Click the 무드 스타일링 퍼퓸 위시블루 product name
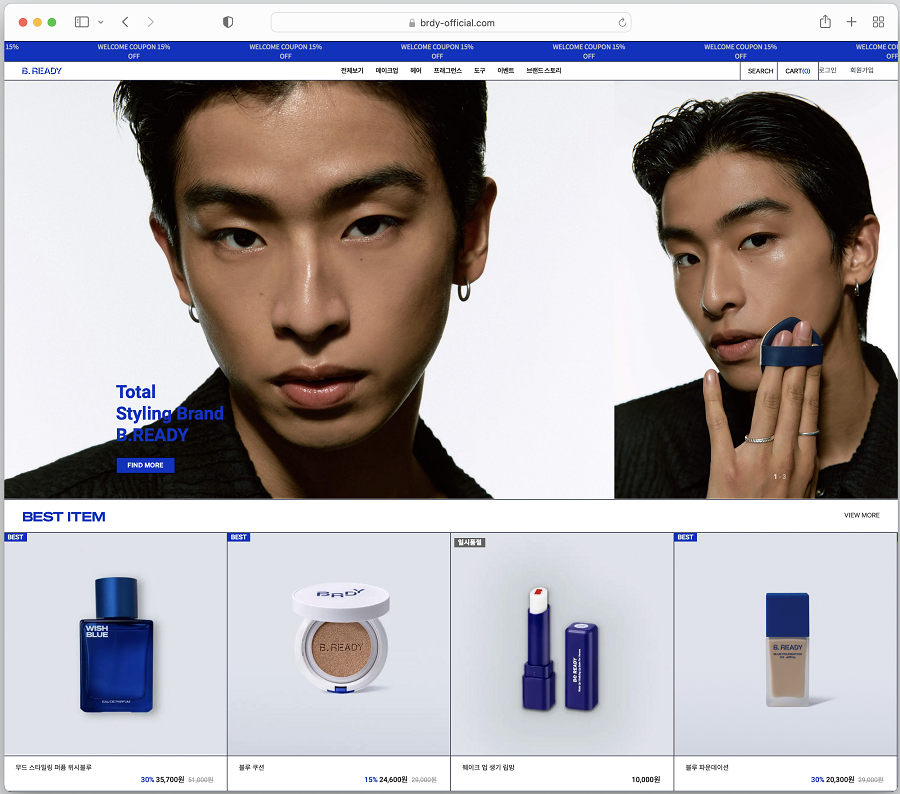The height and width of the screenshot is (794, 900). click(53, 767)
